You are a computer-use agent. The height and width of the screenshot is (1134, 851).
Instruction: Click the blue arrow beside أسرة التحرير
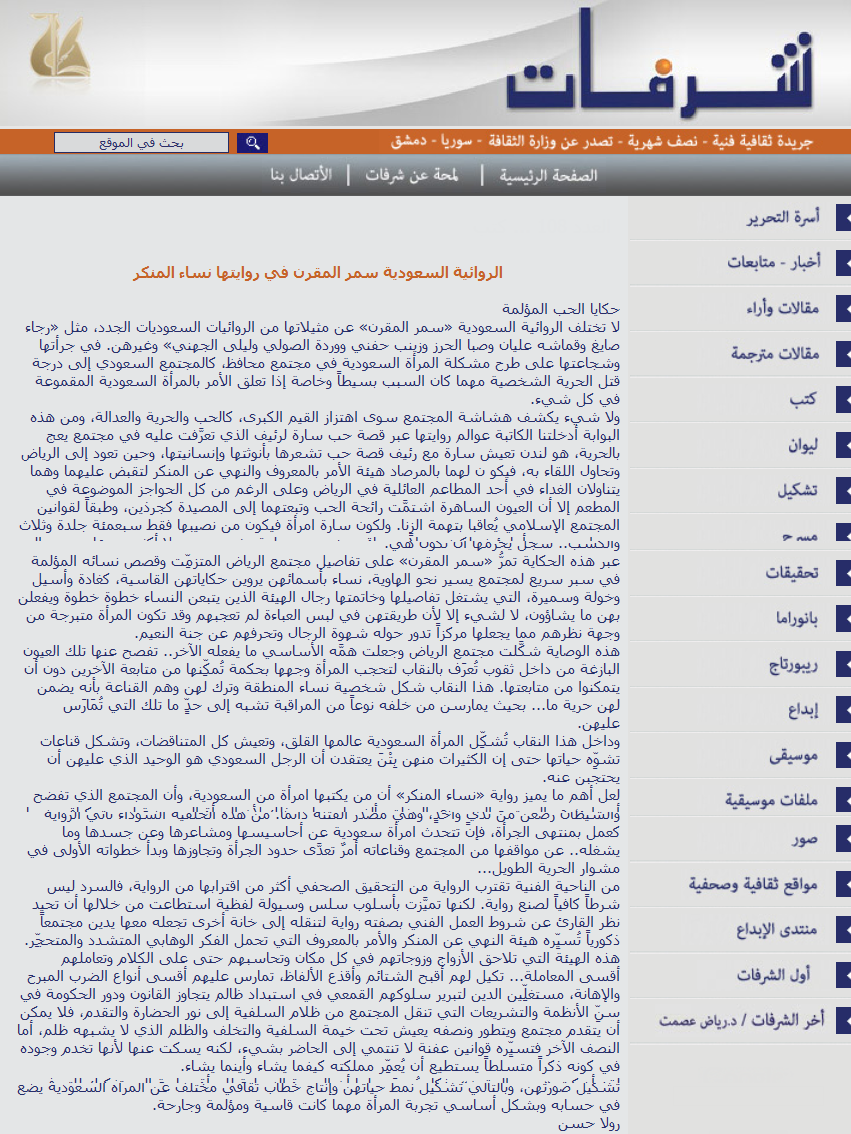(843, 218)
